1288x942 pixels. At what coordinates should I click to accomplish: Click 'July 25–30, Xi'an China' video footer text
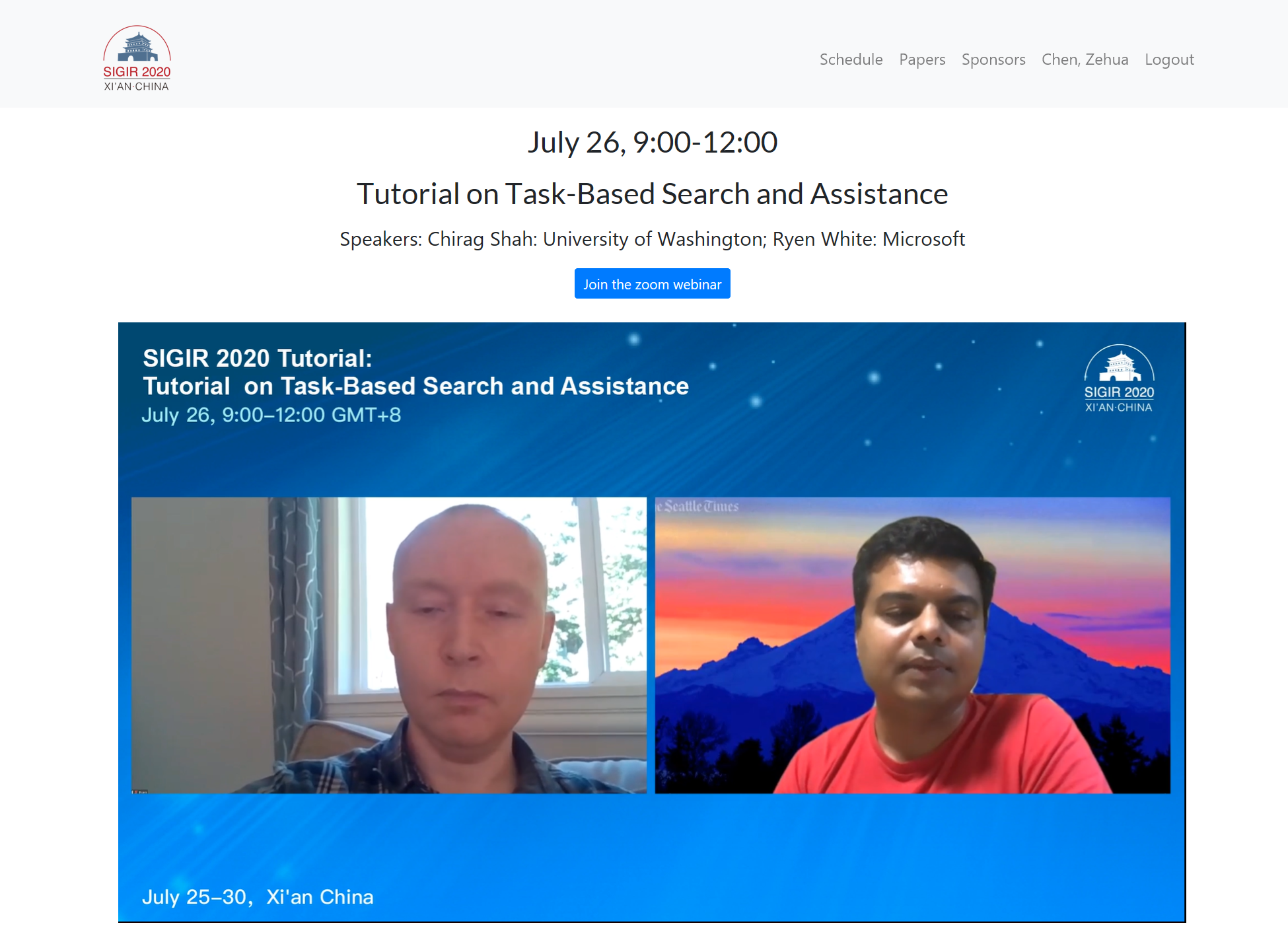[258, 896]
